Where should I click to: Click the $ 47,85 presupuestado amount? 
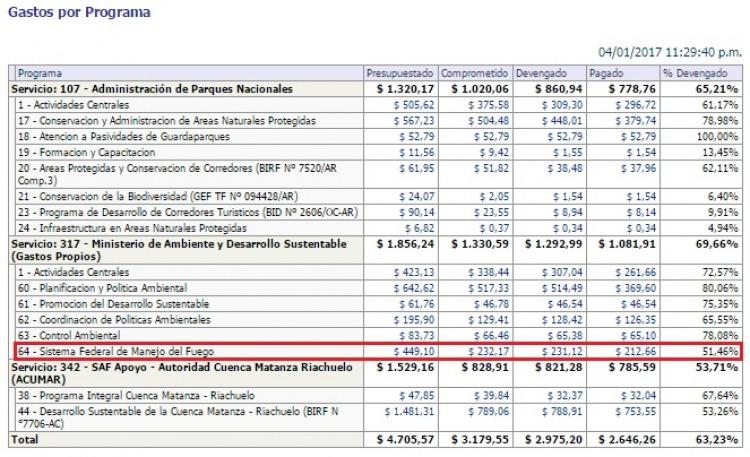pos(417,396)
